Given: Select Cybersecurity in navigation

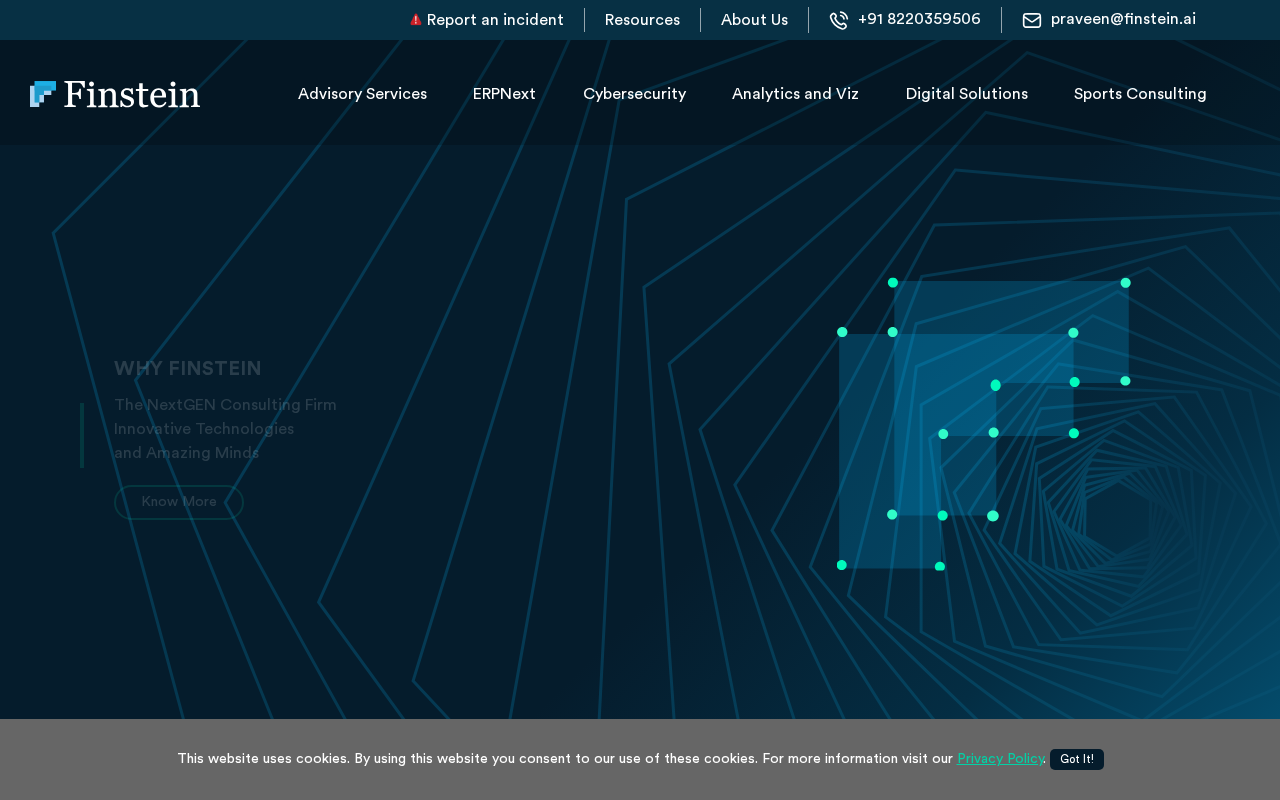Looking at the screenshot, I should tap(634, 94).
